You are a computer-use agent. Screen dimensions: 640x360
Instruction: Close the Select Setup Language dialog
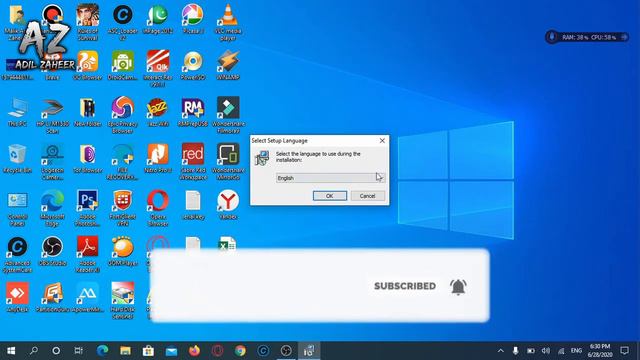tap(382, 140)
